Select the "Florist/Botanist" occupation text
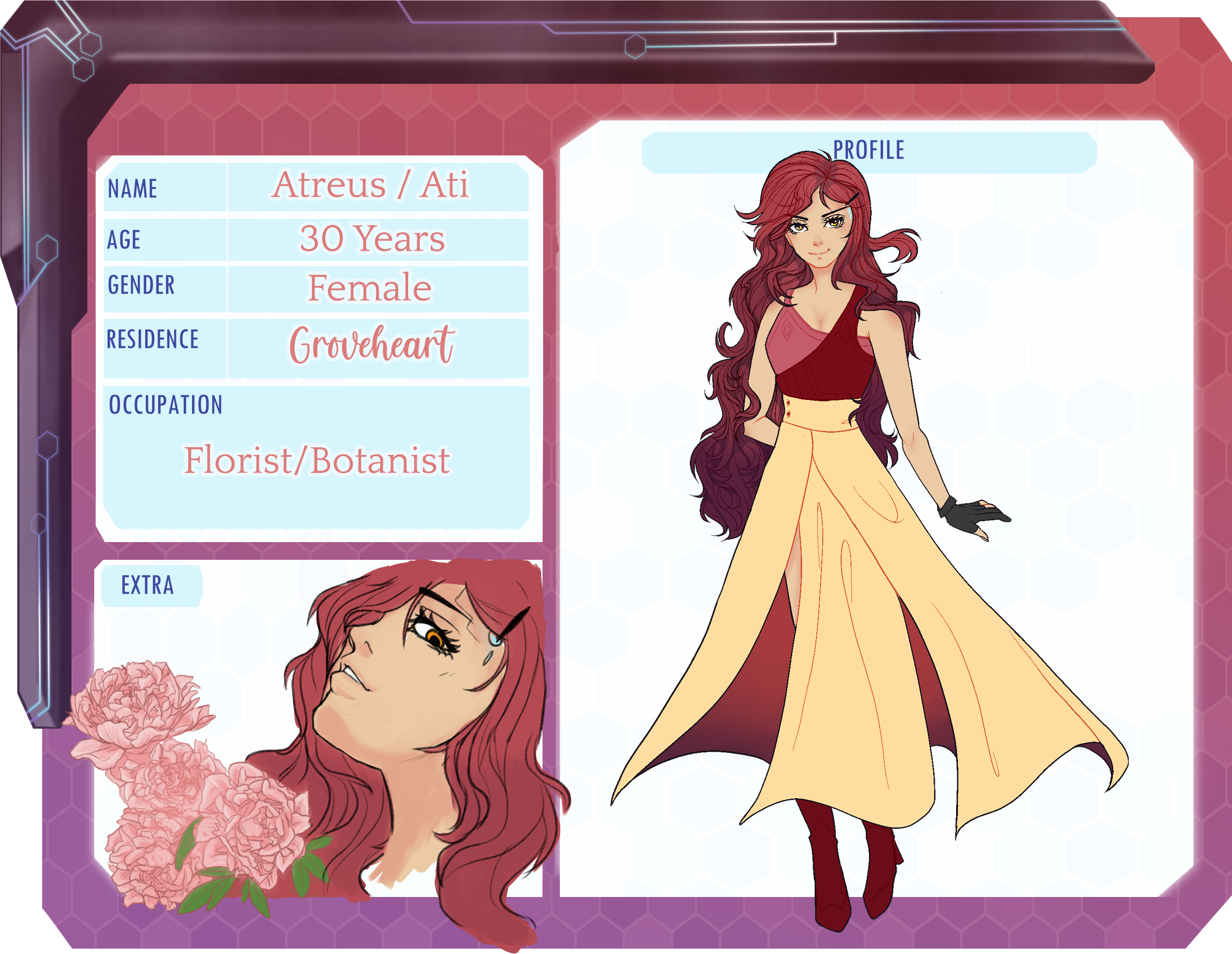Image resolution: width=1232 pixels, height=954 pixels. coord(317,460)
